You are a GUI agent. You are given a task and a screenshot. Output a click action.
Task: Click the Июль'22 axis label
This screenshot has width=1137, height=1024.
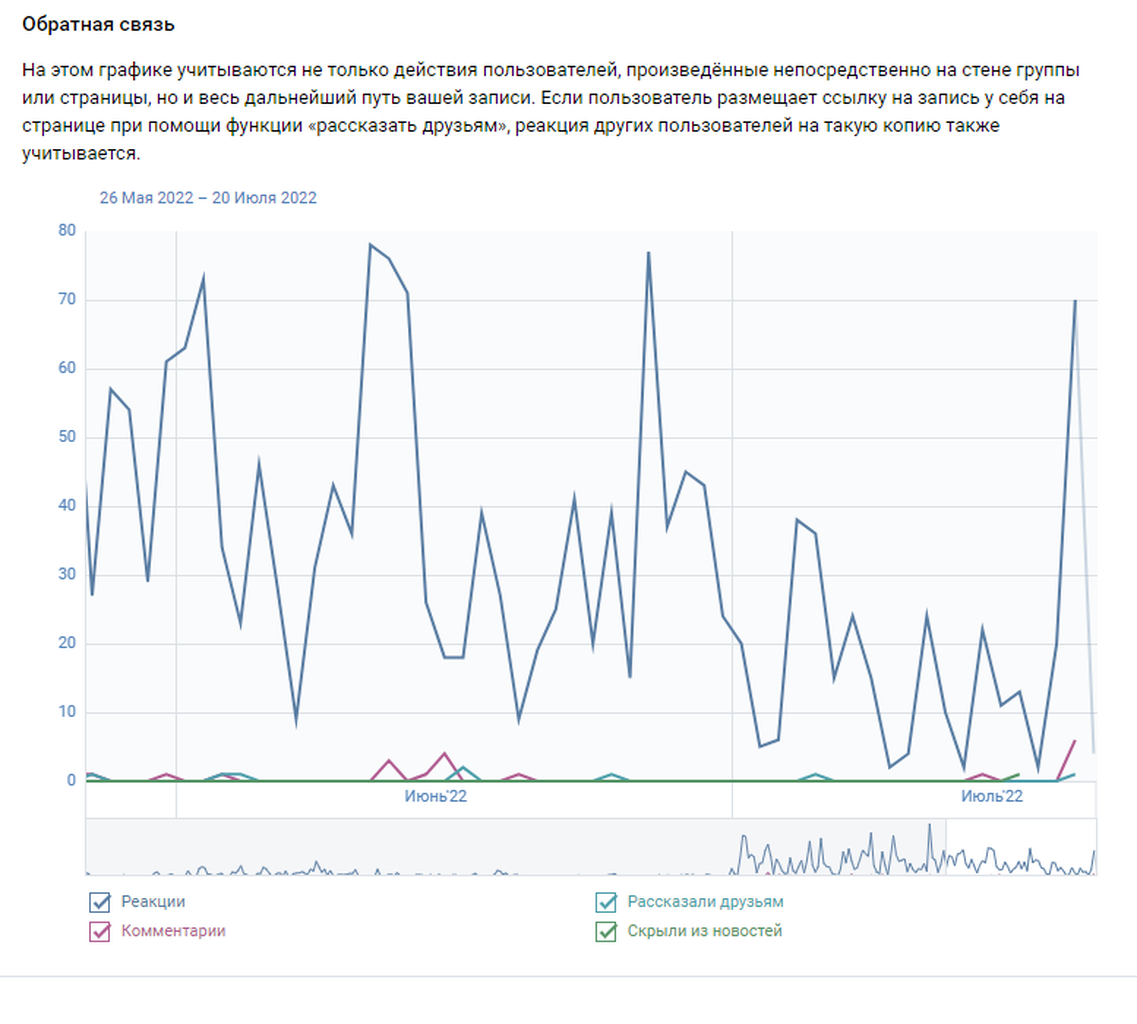click(992, 796)
